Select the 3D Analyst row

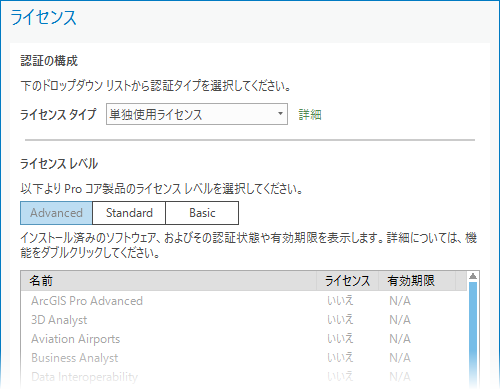(x=244, y=320)
